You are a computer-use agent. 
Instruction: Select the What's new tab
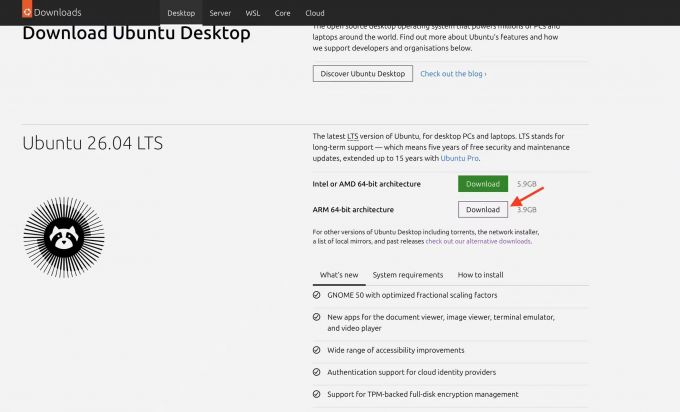339,275
